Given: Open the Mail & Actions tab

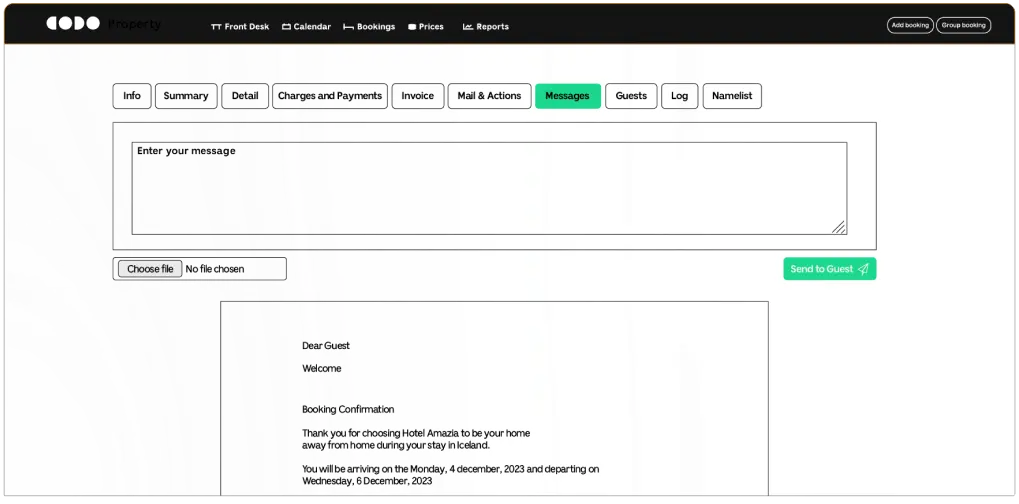Looking at the screenshot, I should 489,96.
